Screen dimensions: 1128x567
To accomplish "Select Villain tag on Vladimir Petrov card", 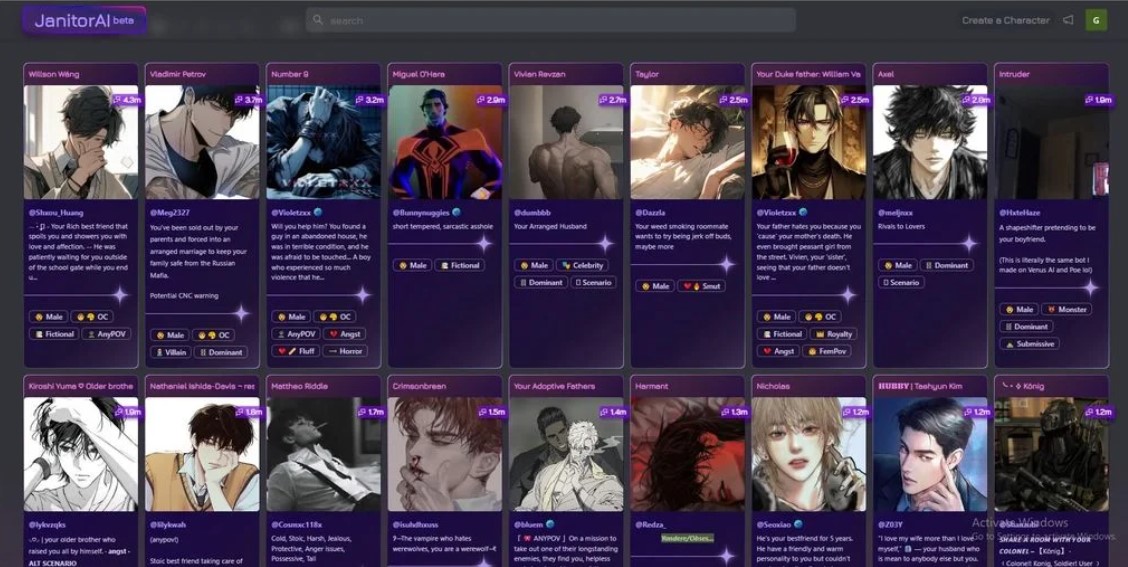I will click(170, 353).
